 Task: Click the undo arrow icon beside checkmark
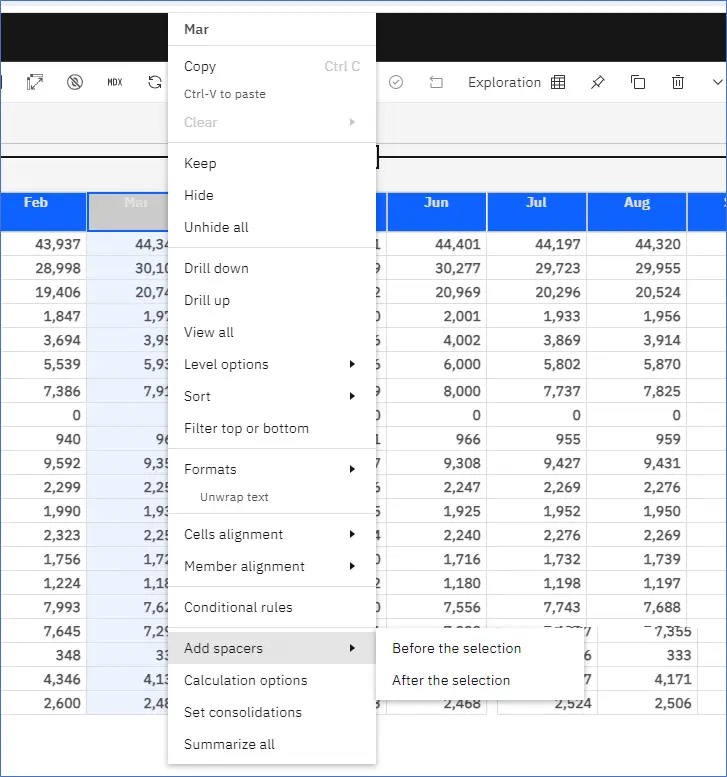pyautogui.click(x=436, y=82)
